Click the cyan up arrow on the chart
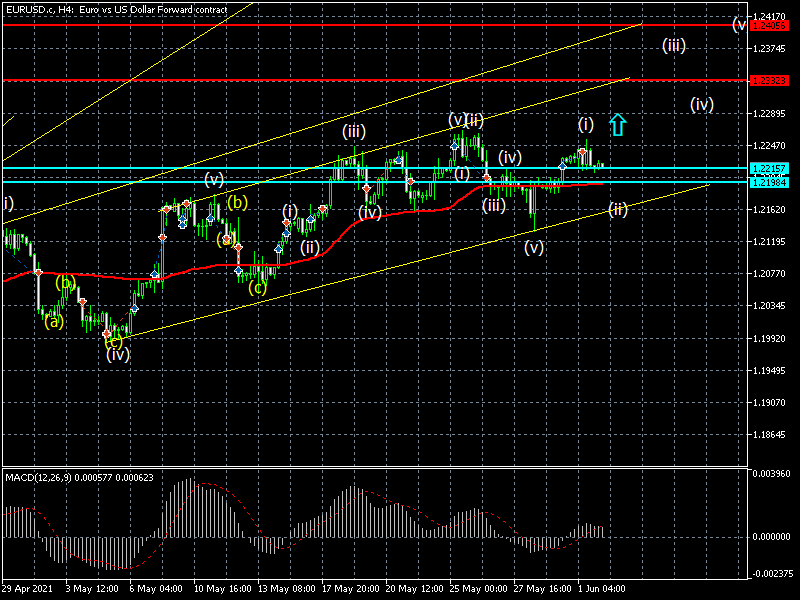This screenshot has height=600, width=800. [x=618, y=124]
